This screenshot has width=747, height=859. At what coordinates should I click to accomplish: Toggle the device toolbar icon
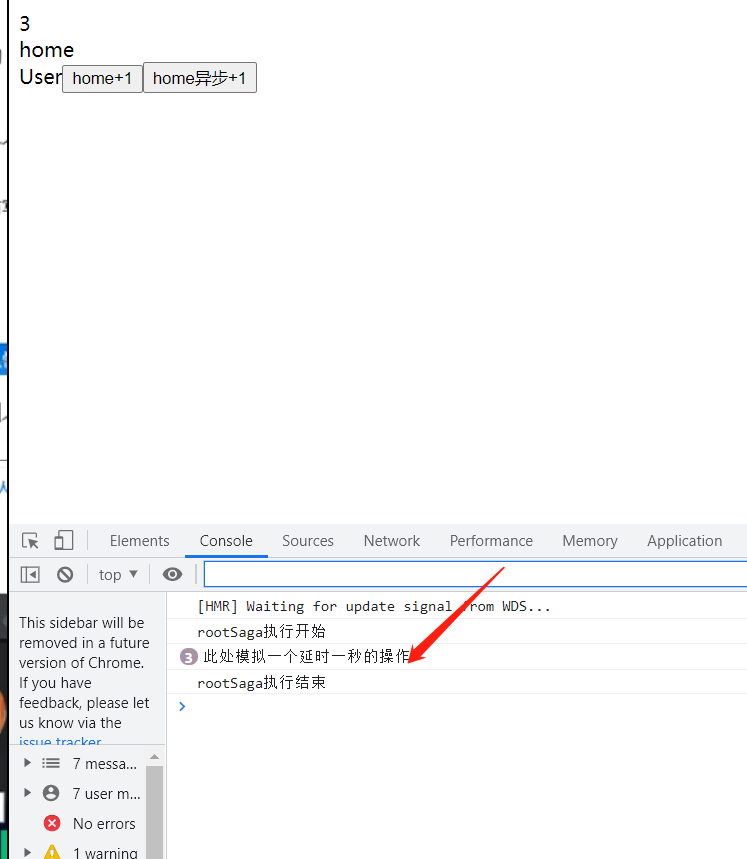tap(64, 540)
